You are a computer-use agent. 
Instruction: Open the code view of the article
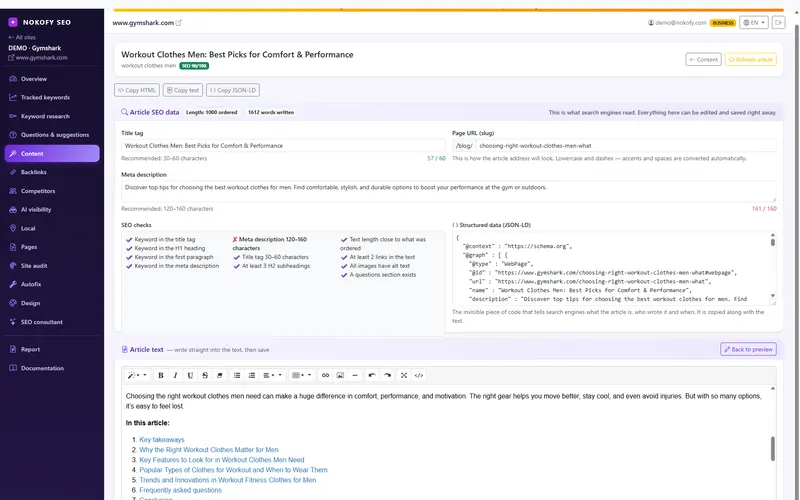[418, 375]
